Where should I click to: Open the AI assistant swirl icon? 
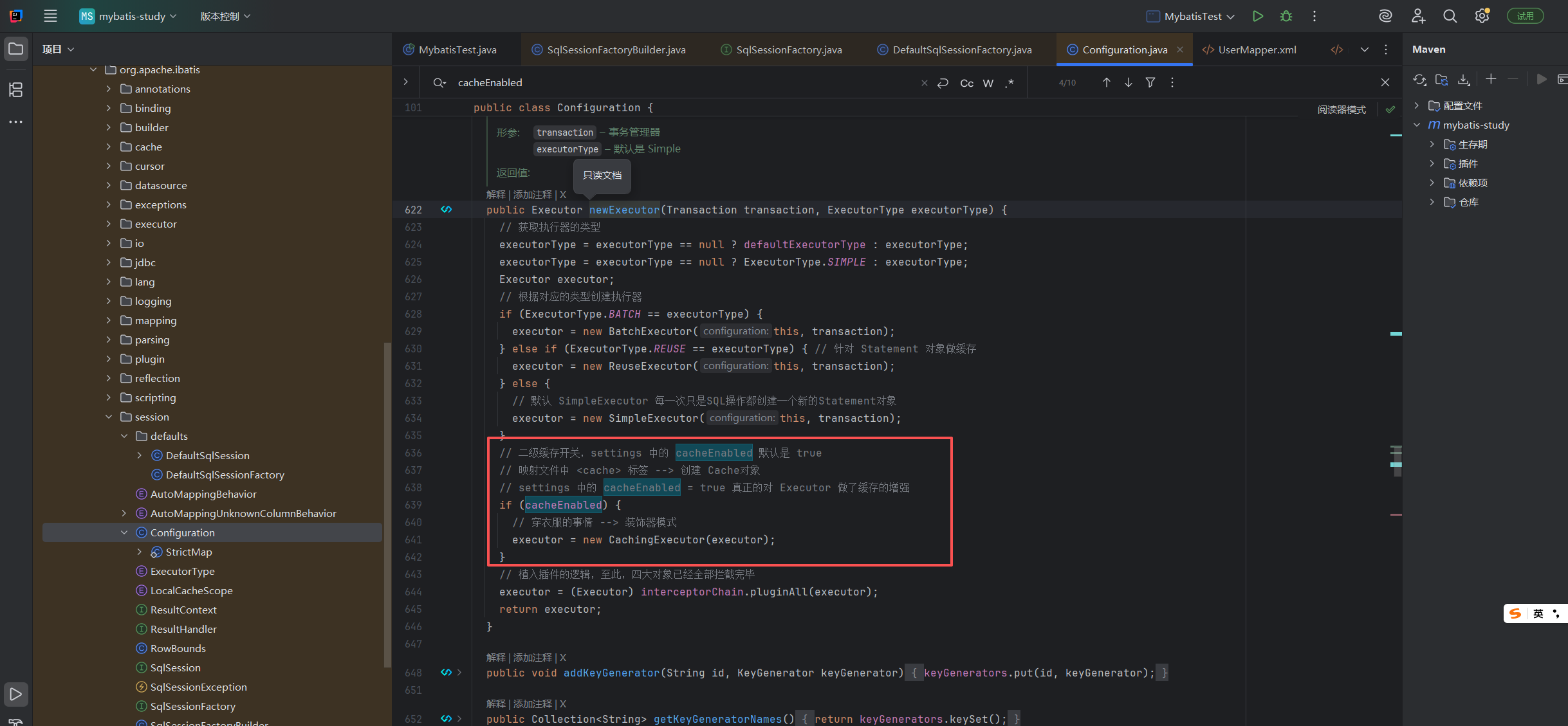[1385, 16]
